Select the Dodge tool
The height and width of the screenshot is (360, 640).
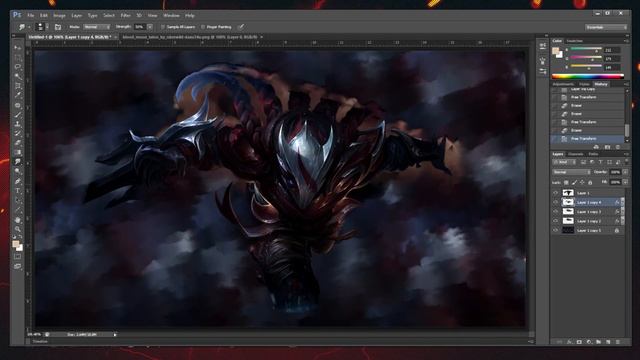click(x=18, y=171)
